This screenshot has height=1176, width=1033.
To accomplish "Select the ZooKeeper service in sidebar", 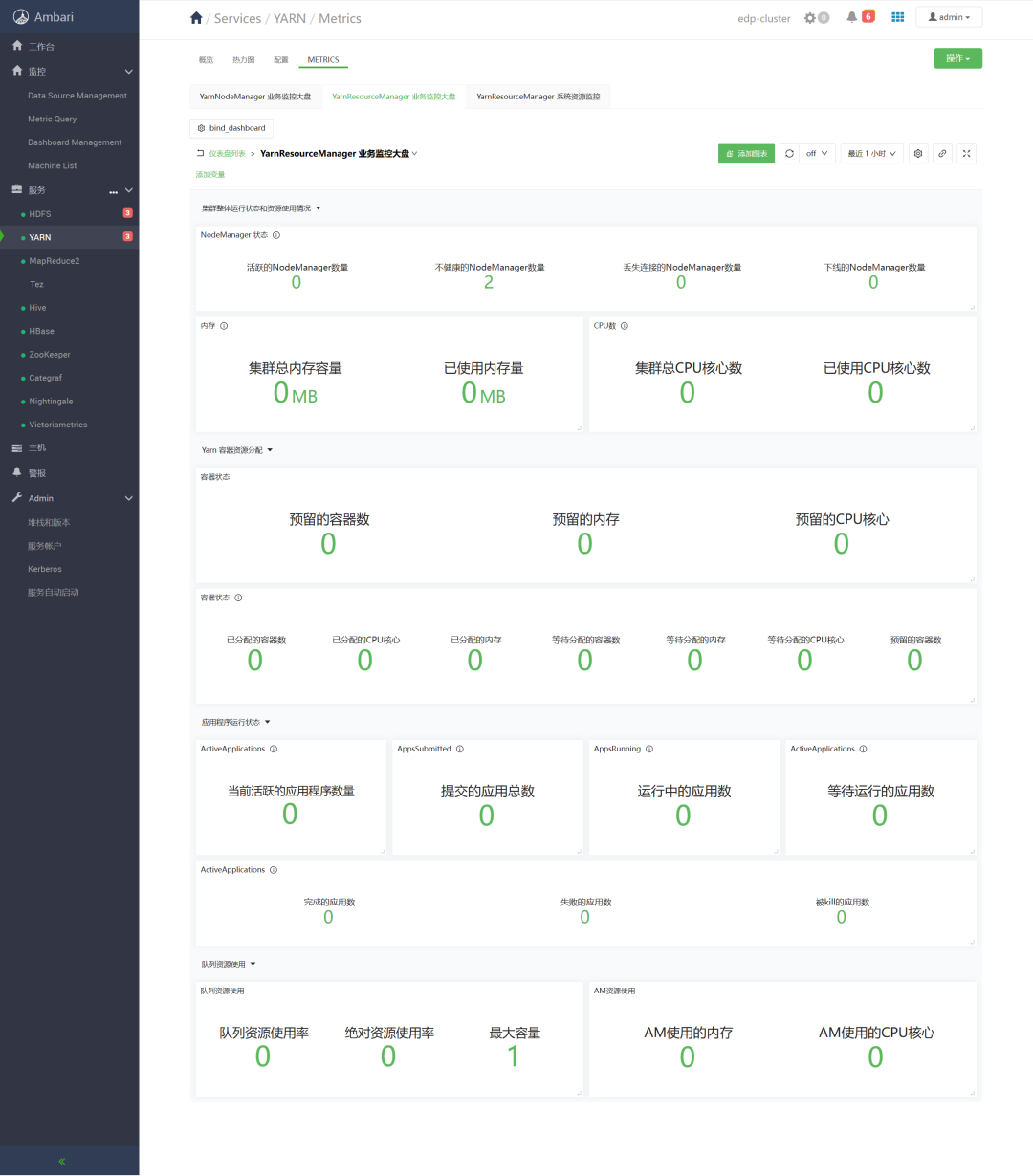I will 50,355.
